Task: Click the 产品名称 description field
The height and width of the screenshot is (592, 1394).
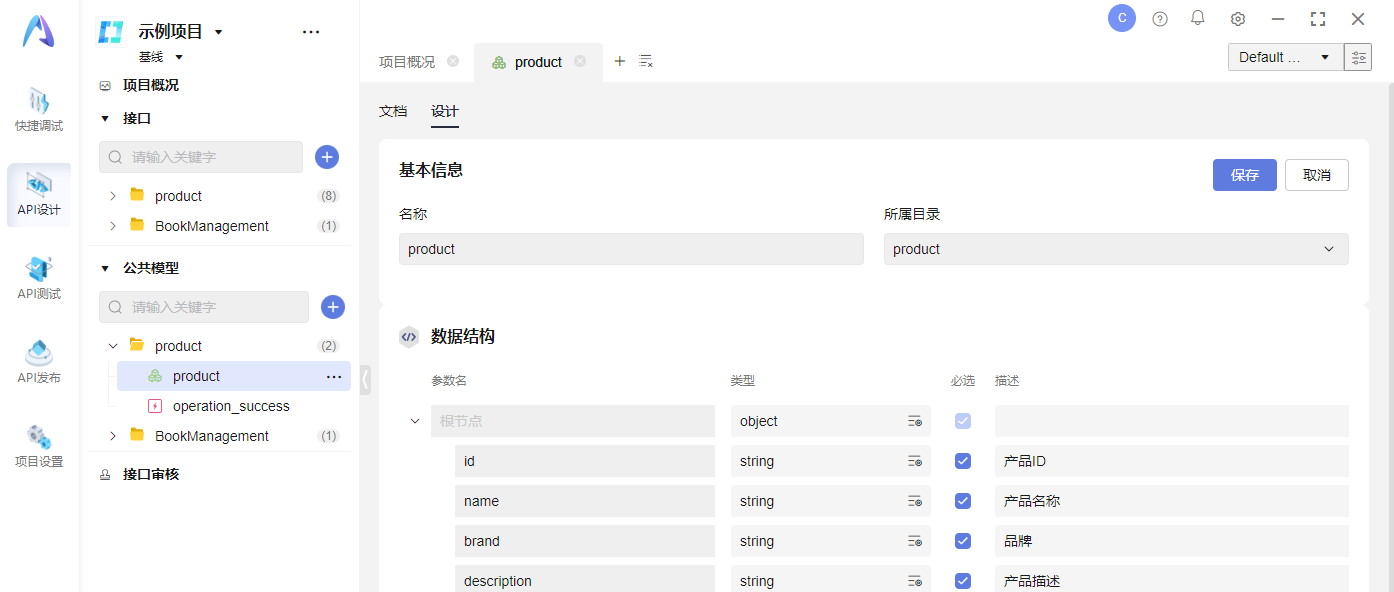Action: coord(1172,501)
